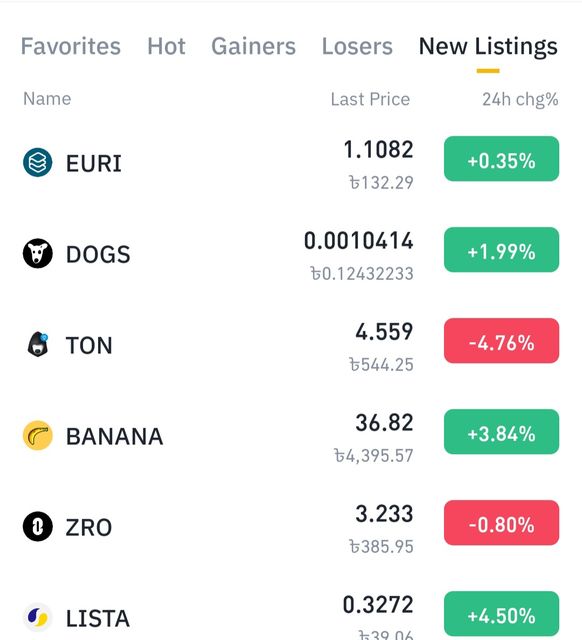The height and width of the screenshot is (640, 582).
Task: Select the LISTA coin icon
Action: point(38,618)
